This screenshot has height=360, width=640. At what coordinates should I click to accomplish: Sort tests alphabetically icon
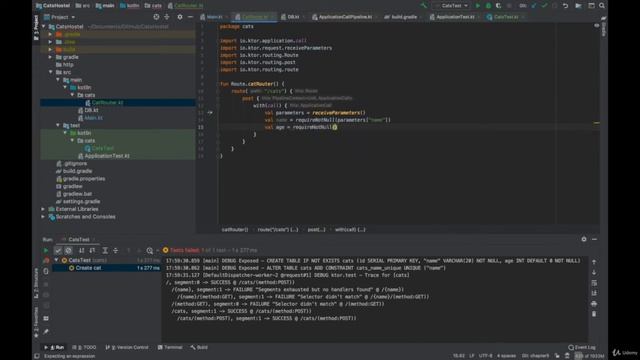[x=82, y=250]
